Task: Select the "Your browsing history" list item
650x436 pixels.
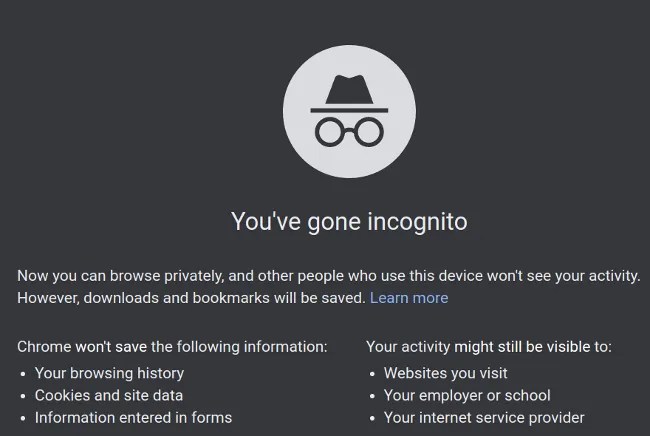Action: coord(109,373)
